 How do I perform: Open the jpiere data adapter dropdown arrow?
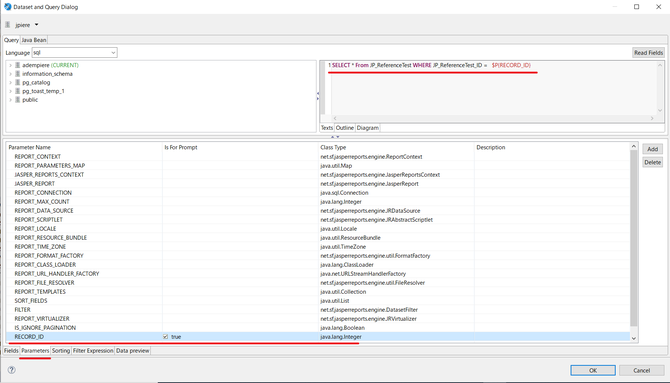pos(36,25)
